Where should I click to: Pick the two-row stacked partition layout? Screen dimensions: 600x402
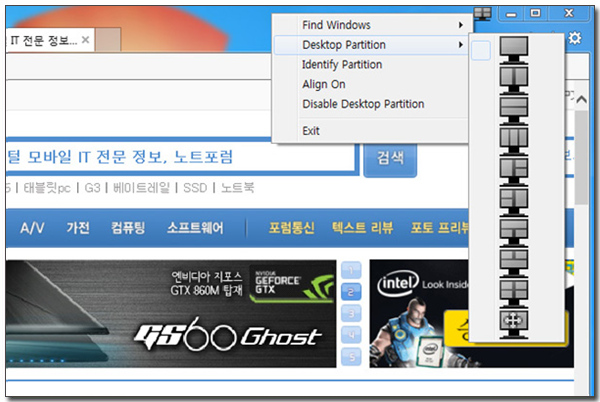click(513, 104)
